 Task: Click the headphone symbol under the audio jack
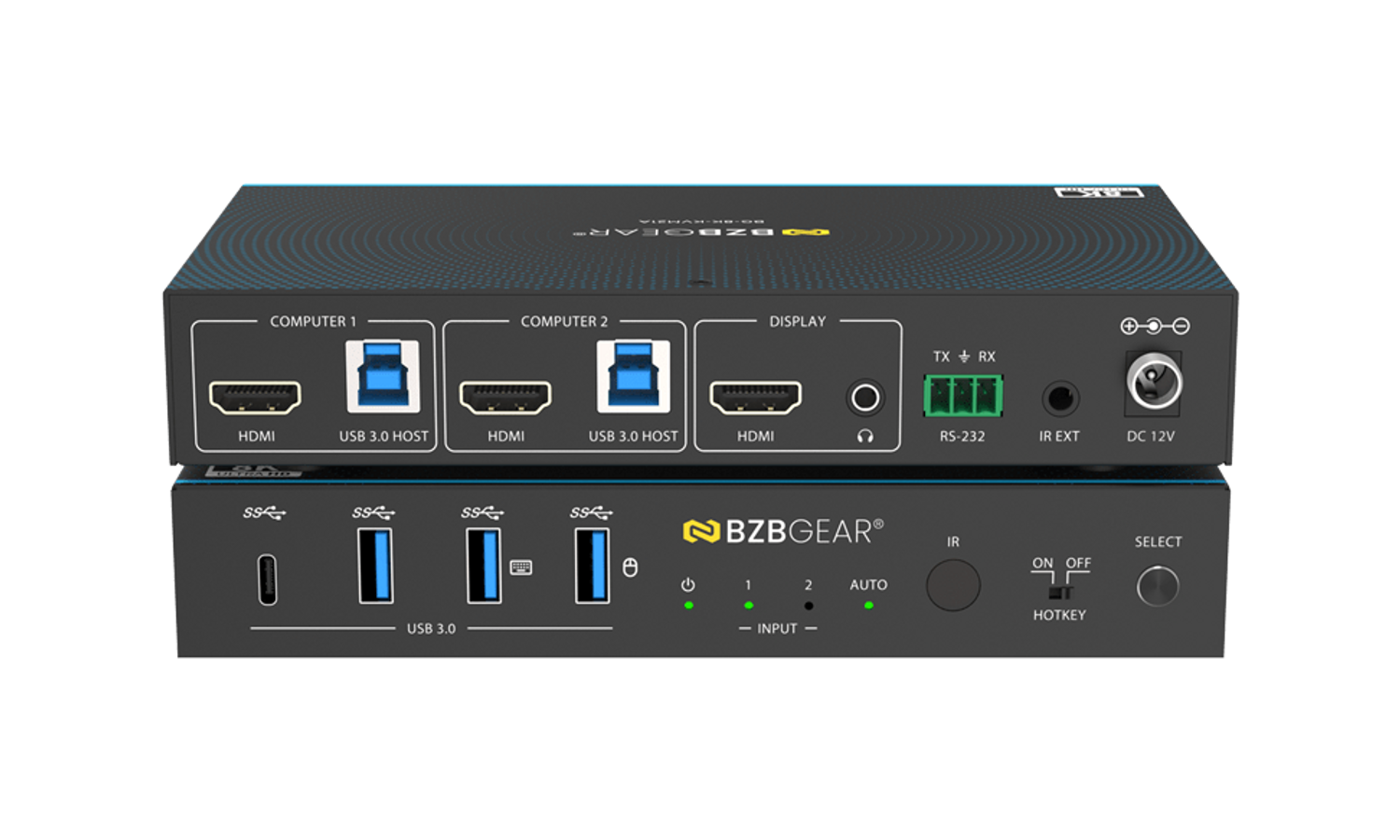coord(865,436)
